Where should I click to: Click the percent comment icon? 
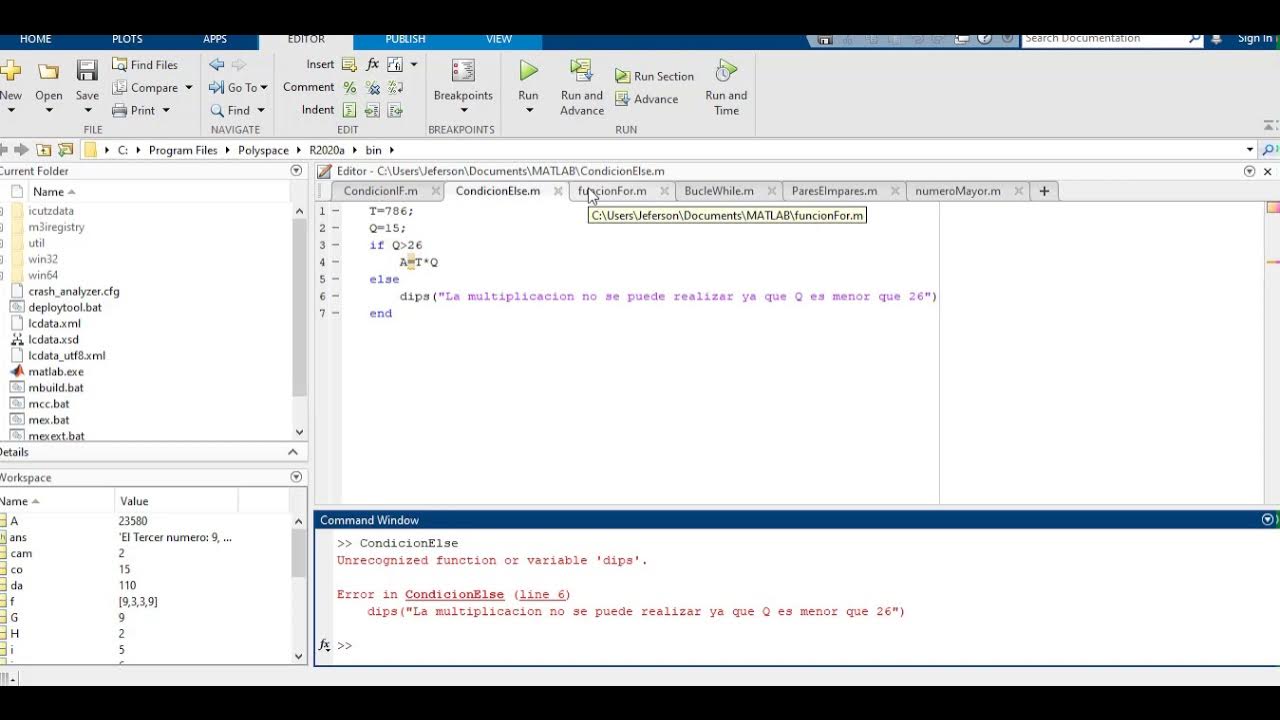pos(349,88)
